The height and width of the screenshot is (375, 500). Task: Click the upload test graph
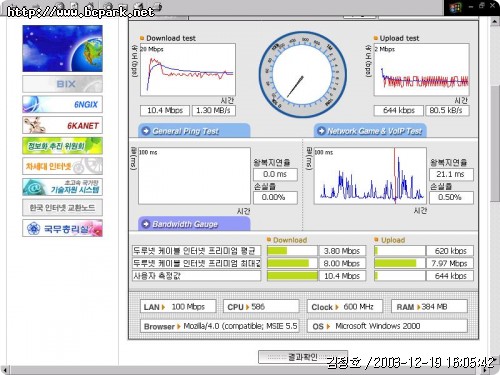[x=422, y=70]
